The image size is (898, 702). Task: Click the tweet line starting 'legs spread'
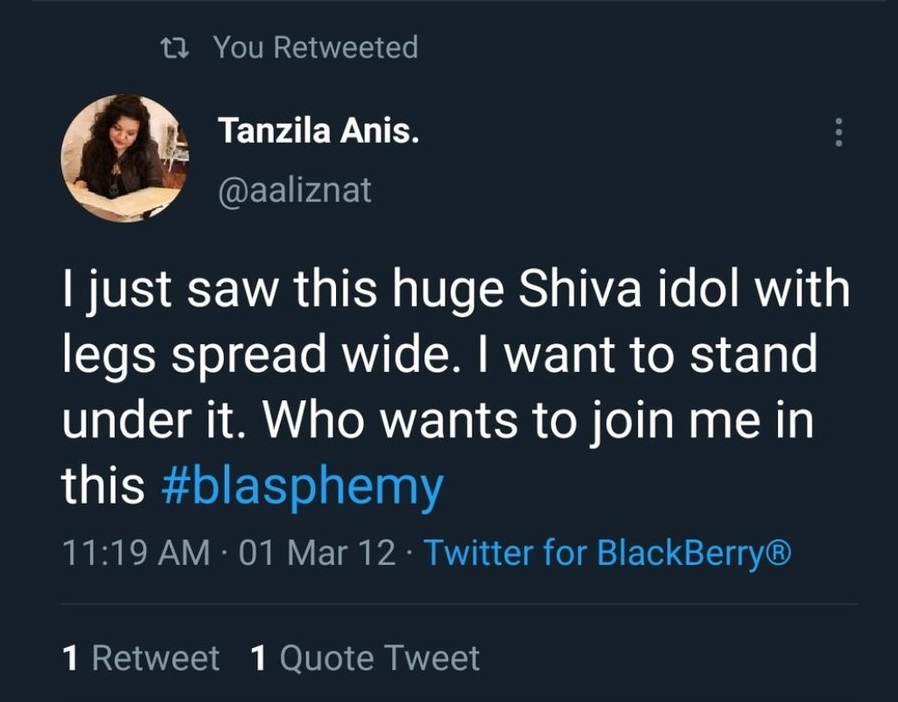(439, 357)
